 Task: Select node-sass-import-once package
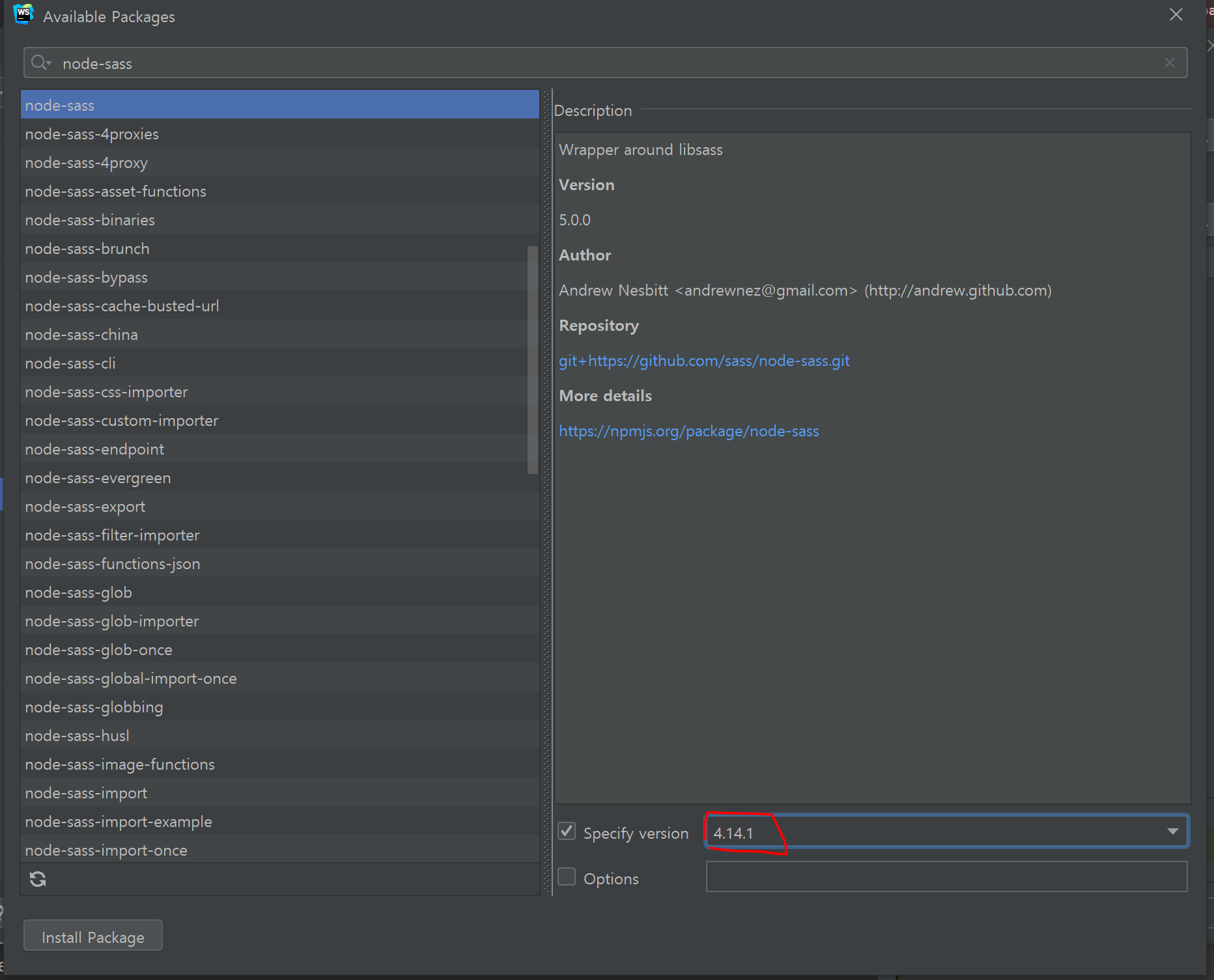pyautogui.click(x=280, y=849)
